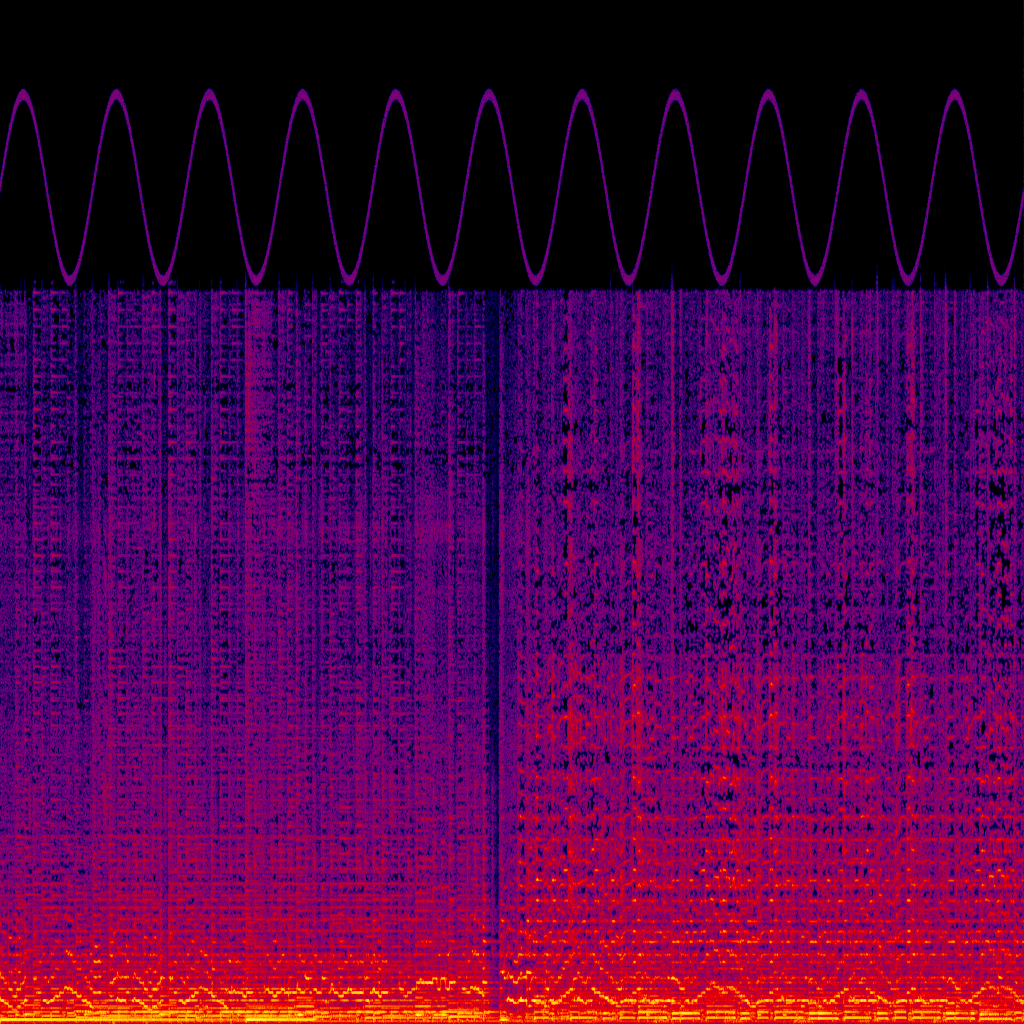Click the first peak of the sine wave

[23, 94]
